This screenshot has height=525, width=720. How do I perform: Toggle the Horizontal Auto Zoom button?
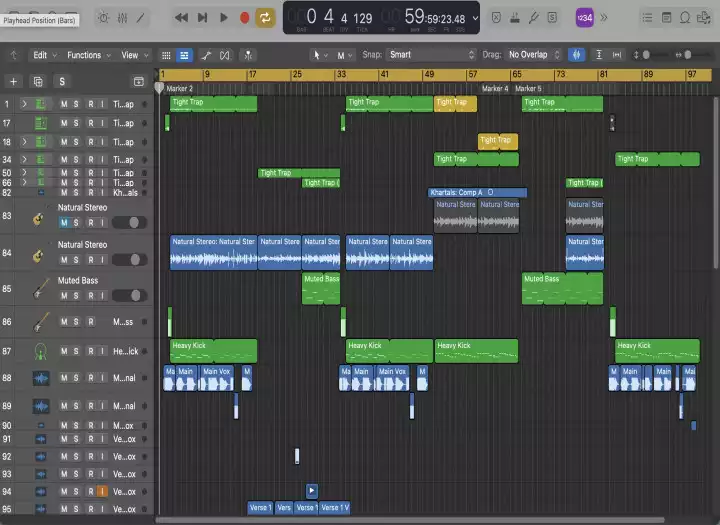point(617,55)
